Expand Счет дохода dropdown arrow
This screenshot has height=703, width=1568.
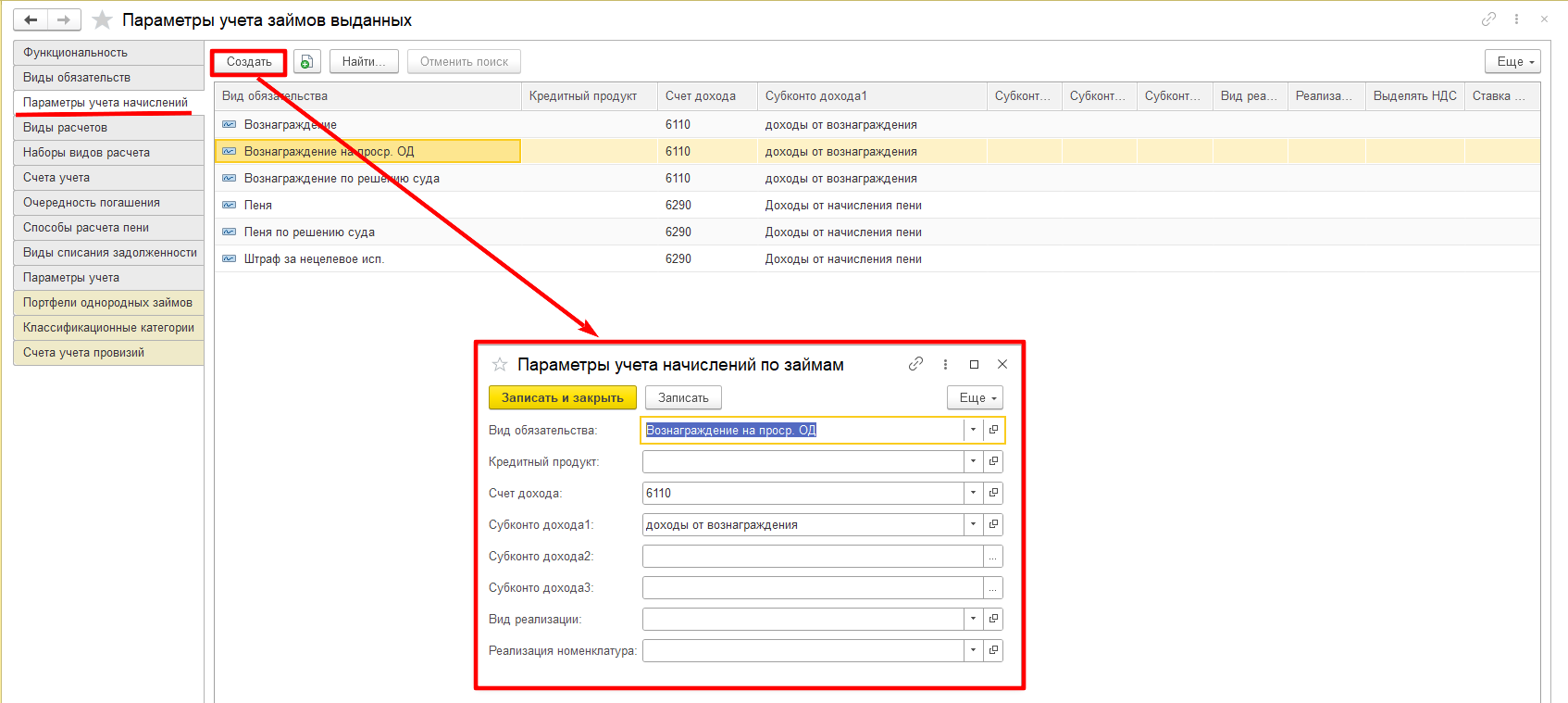tap(973, 493)
